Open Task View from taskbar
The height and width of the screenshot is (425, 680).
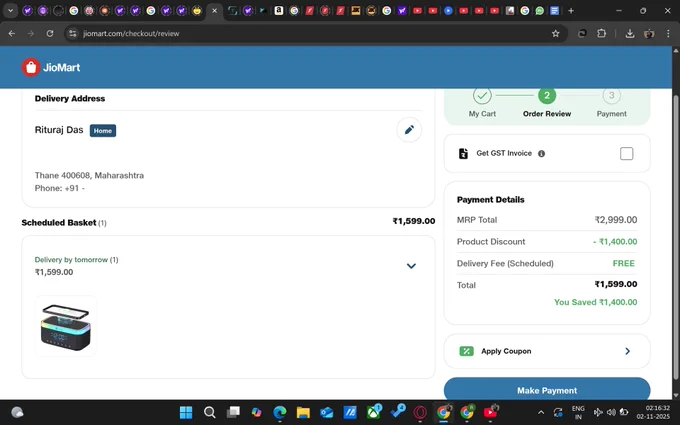point(233,412)
